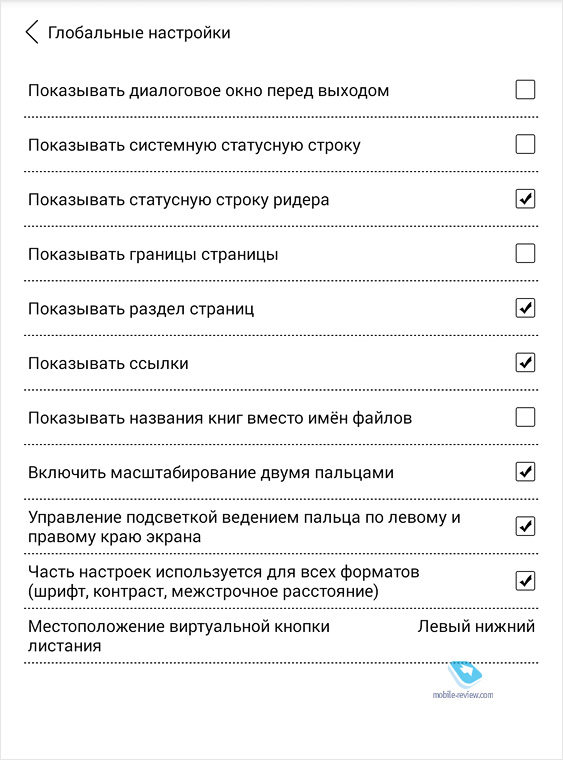
Task: Uncheck the Показывать ссылки checkbox
Action: [x=525, y=363]
